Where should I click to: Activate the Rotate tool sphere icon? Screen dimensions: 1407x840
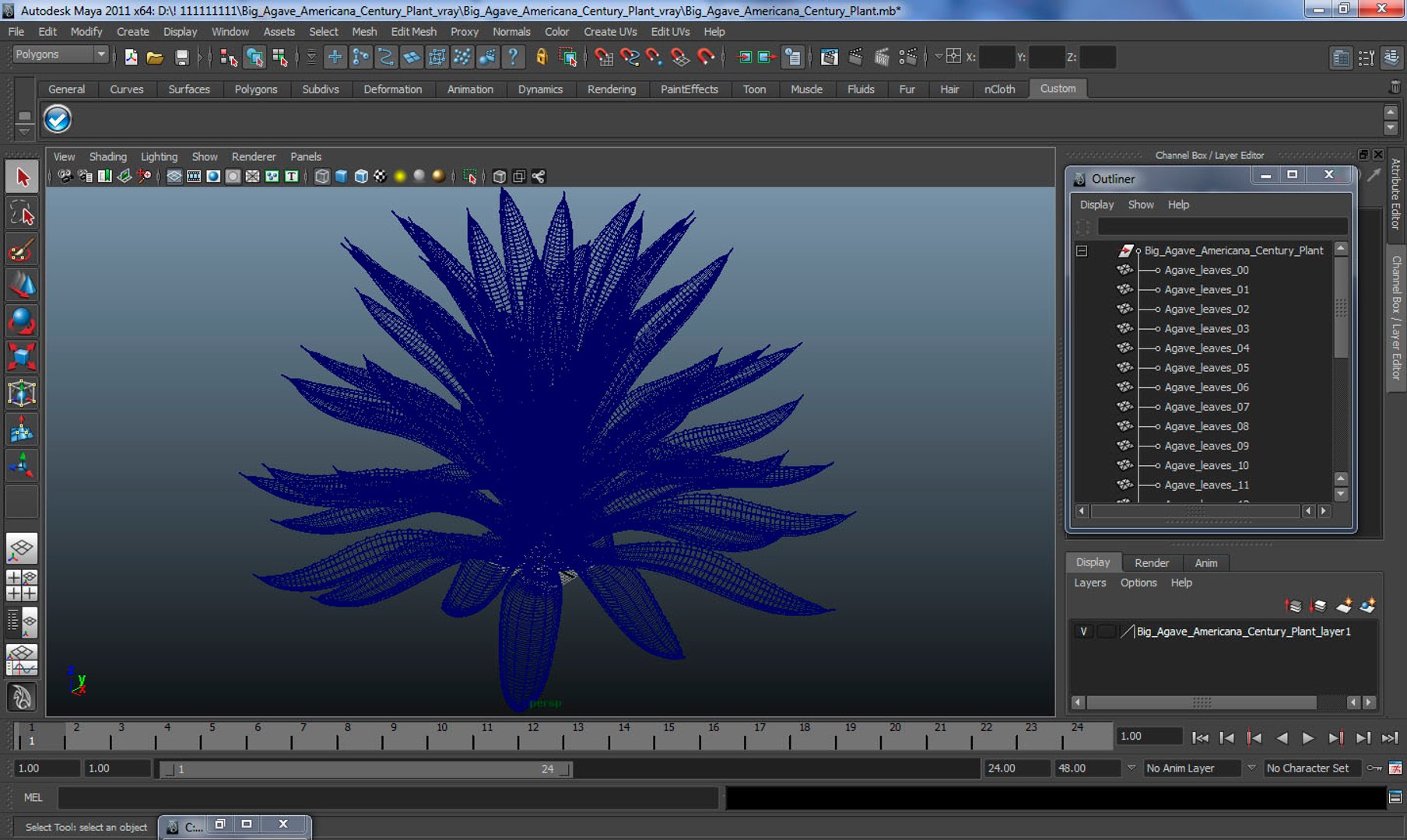click(x=22, y=321)
